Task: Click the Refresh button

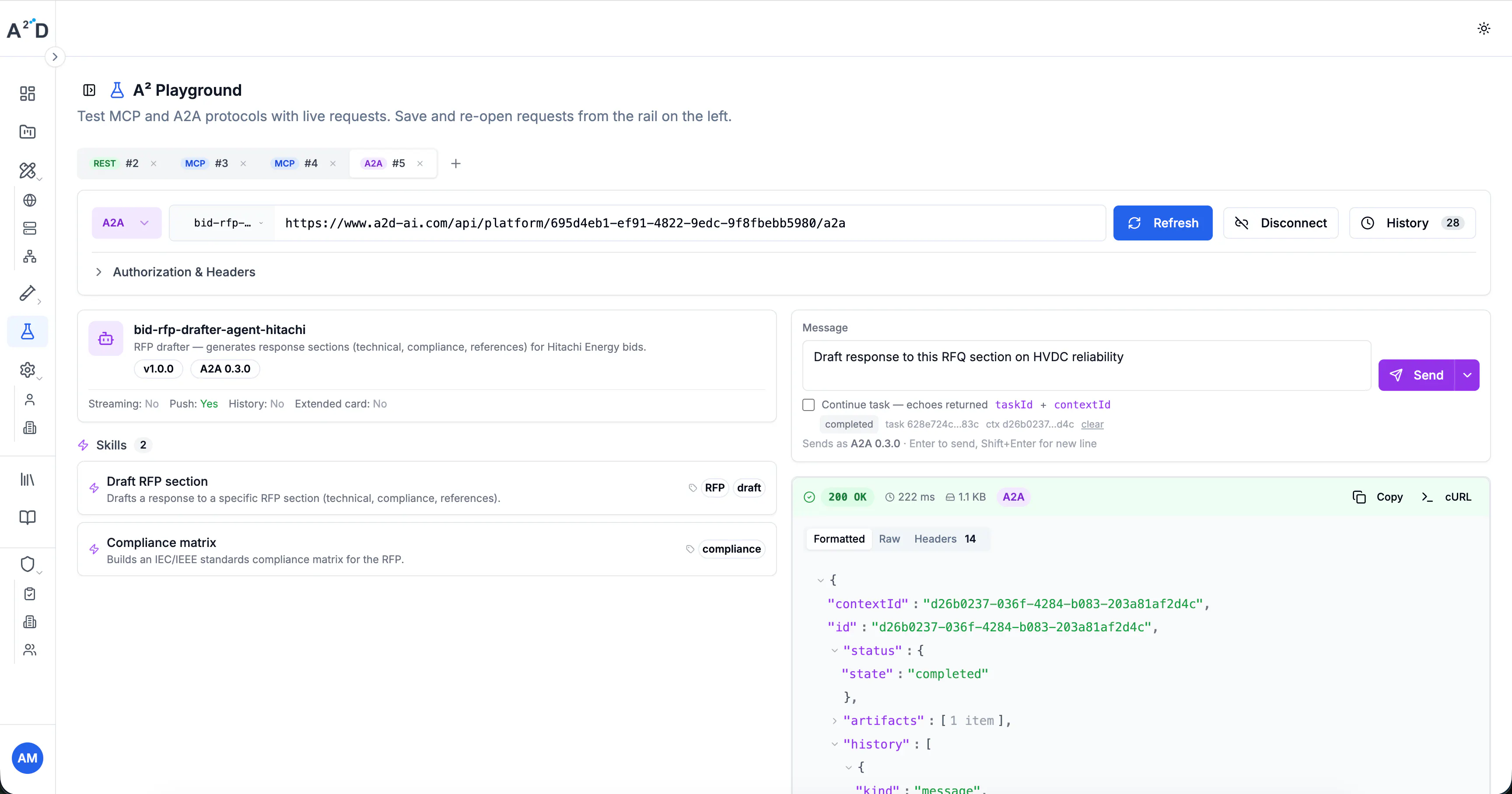Action: click(1162, 223)
